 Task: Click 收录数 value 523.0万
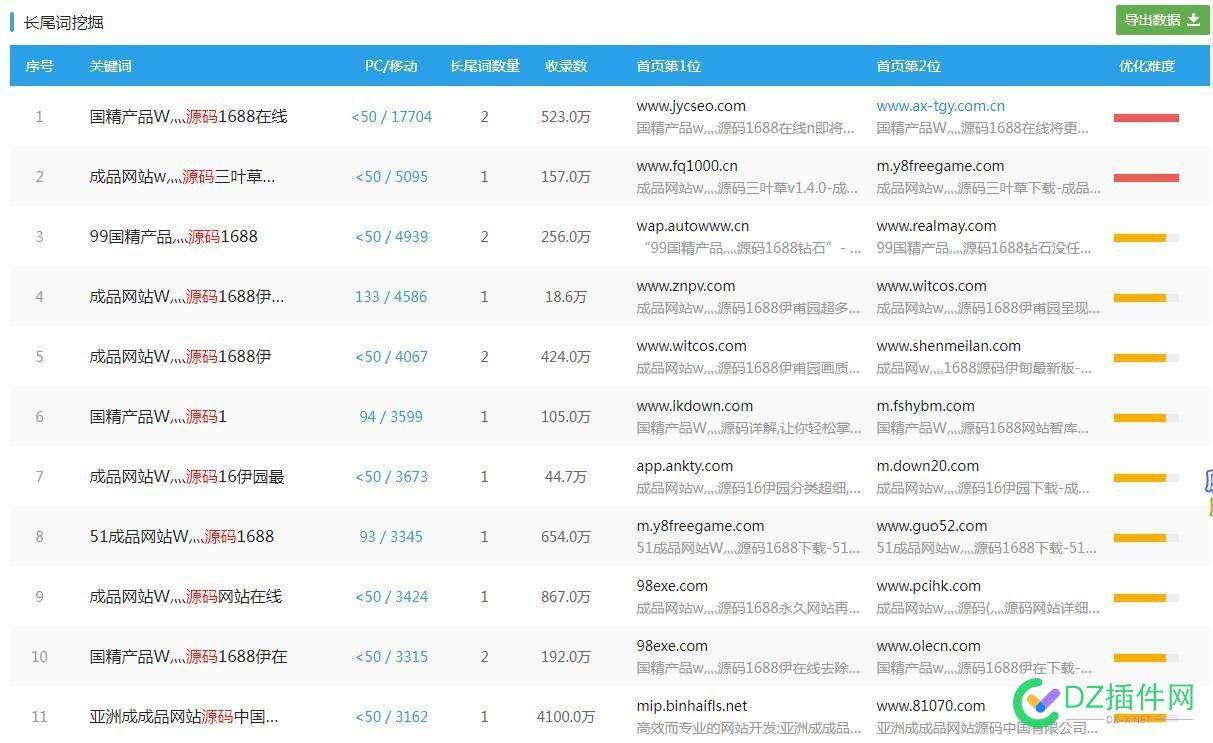[566, 117]
